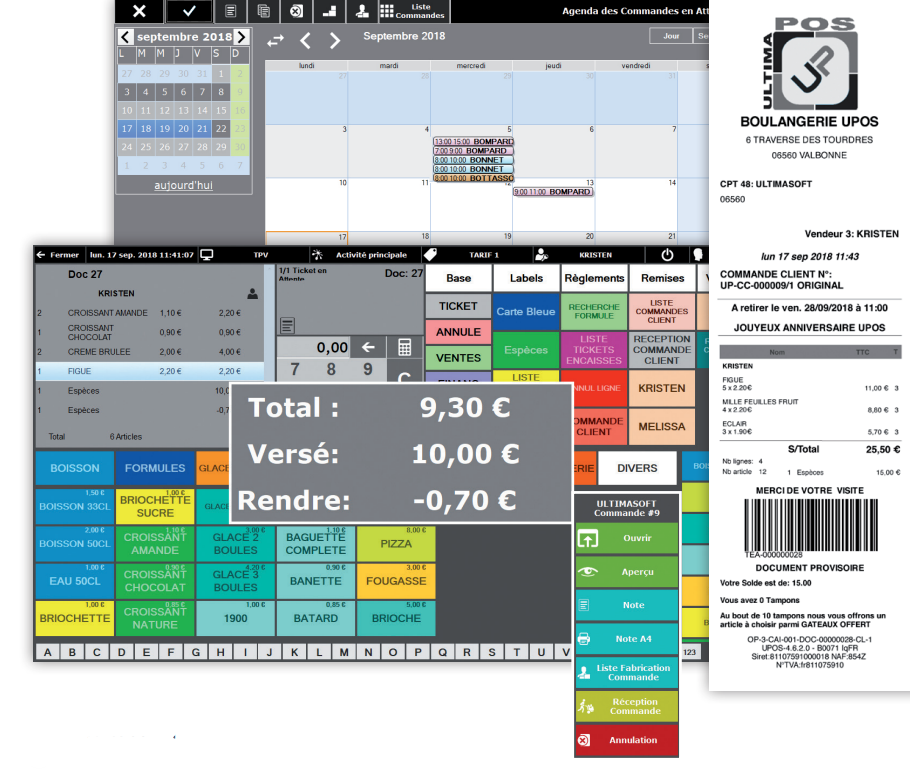Close the agenda with the X icon

(x=139, y=11)
